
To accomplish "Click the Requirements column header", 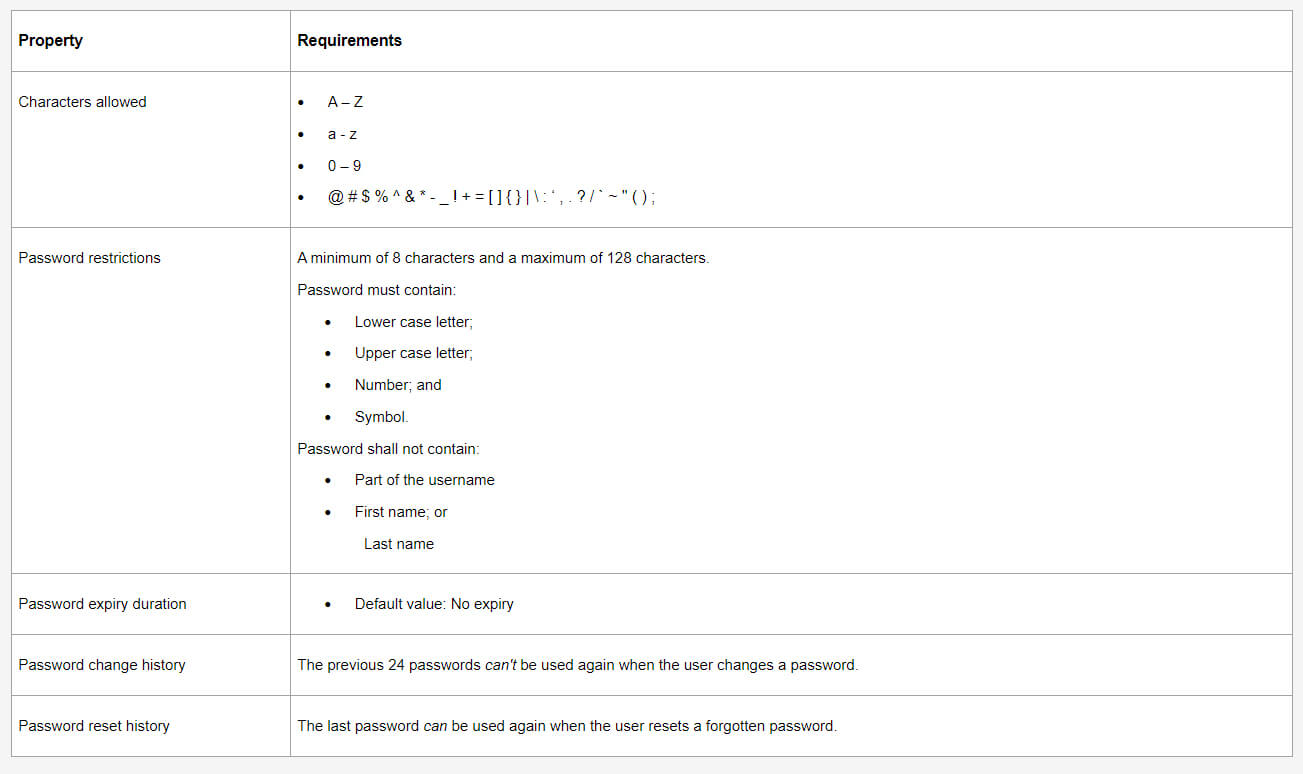I will click(x=349, y=41).
